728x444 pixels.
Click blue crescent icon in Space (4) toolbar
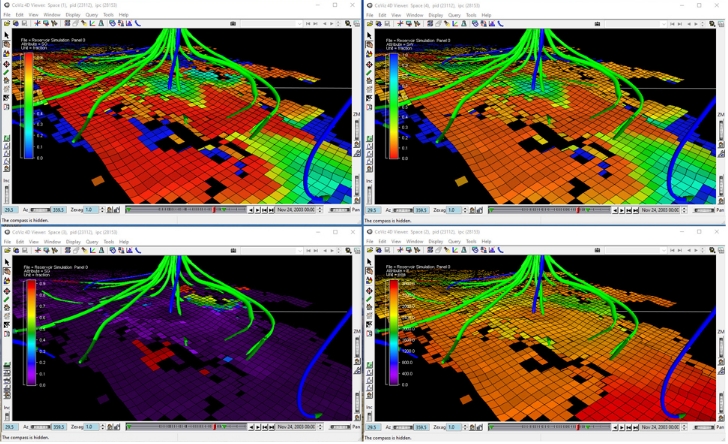501,23
